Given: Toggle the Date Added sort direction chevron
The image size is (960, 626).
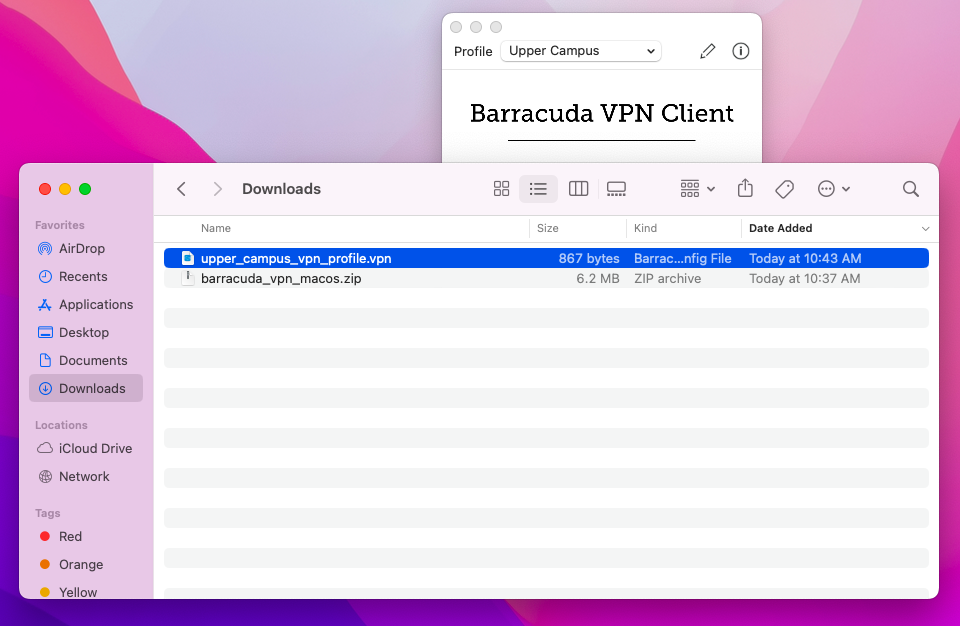Looking at the screenshot, I should point(925,228).
